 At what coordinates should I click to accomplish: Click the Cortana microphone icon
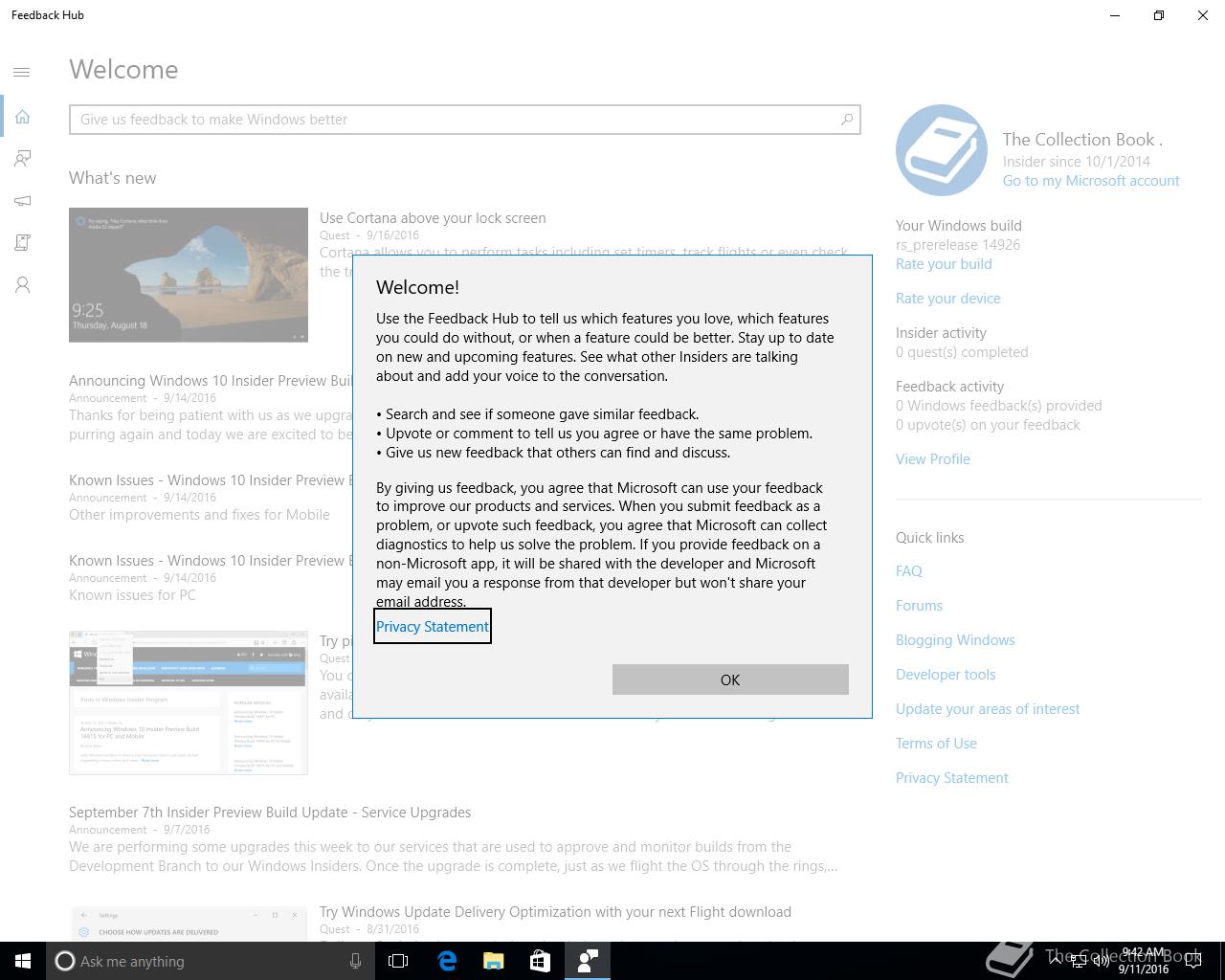[x=355, y=961]
